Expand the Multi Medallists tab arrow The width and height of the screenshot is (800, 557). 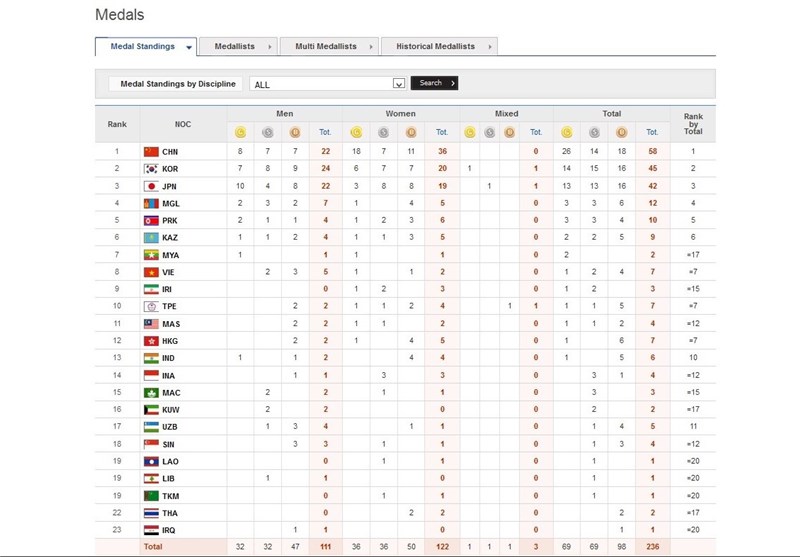(x=371, y=46)
